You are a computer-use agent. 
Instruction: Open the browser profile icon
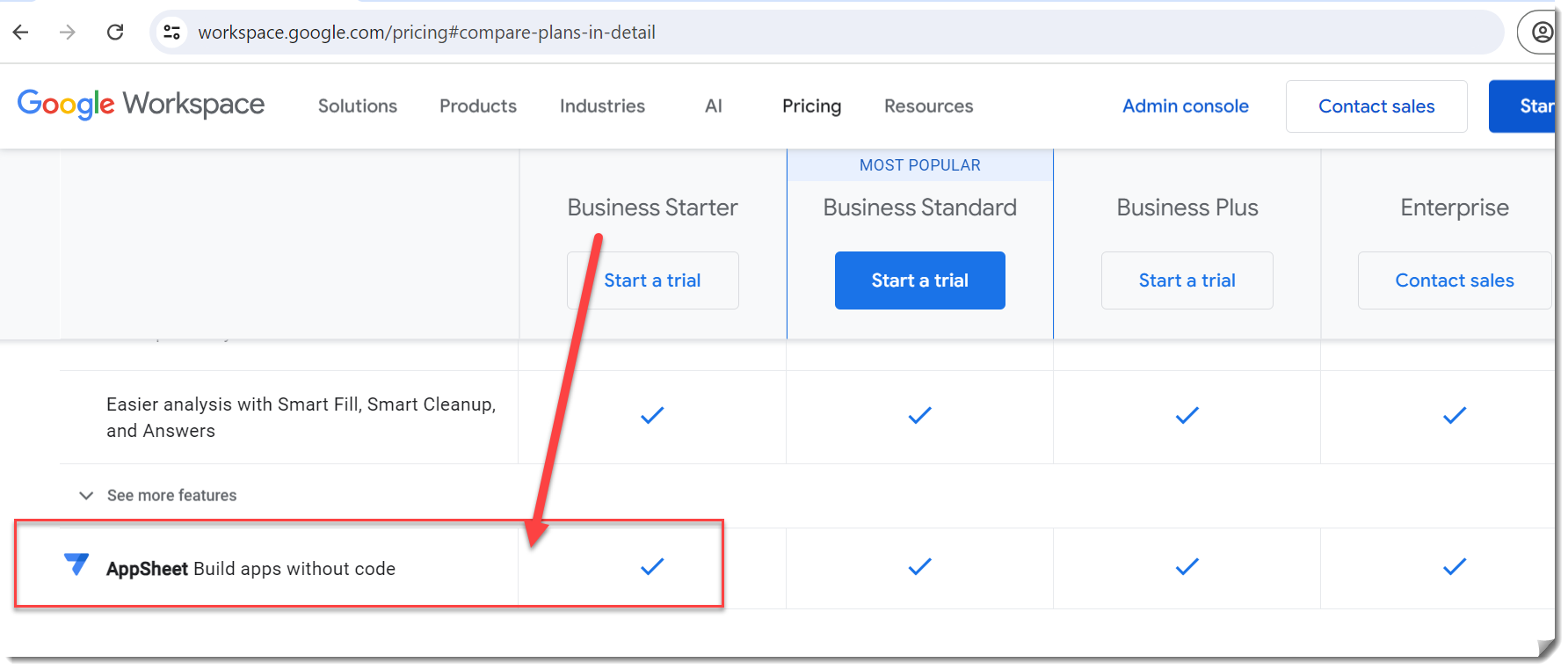[1542, 33]
